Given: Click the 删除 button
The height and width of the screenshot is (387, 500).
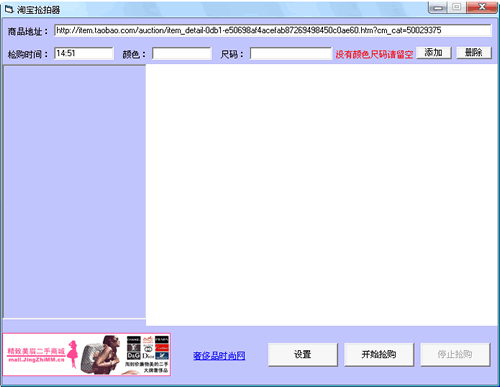Looking at the screenshot, I should [x=474, y=53].
